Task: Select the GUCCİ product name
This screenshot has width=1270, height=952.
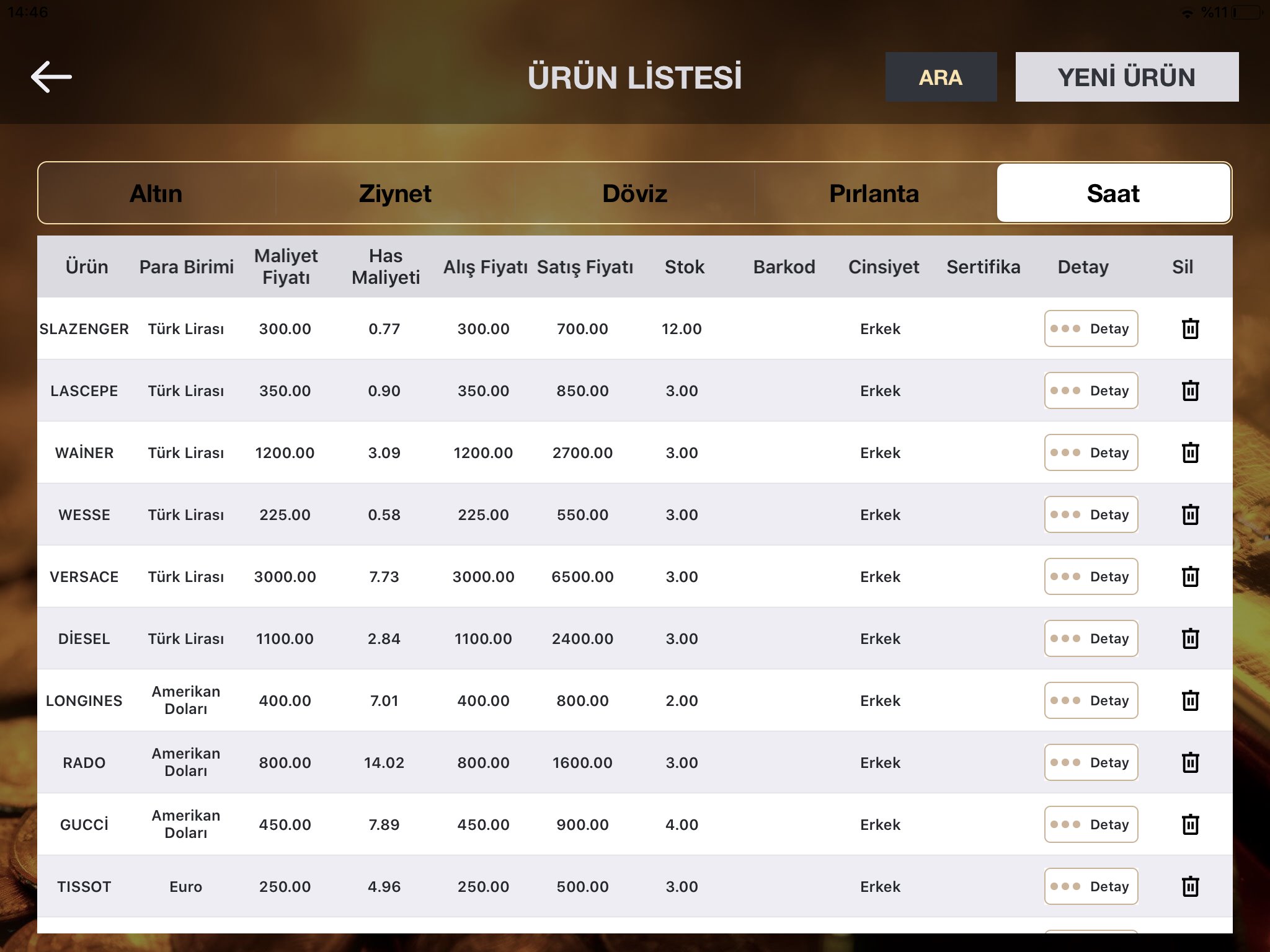Action: coord(84,824)
